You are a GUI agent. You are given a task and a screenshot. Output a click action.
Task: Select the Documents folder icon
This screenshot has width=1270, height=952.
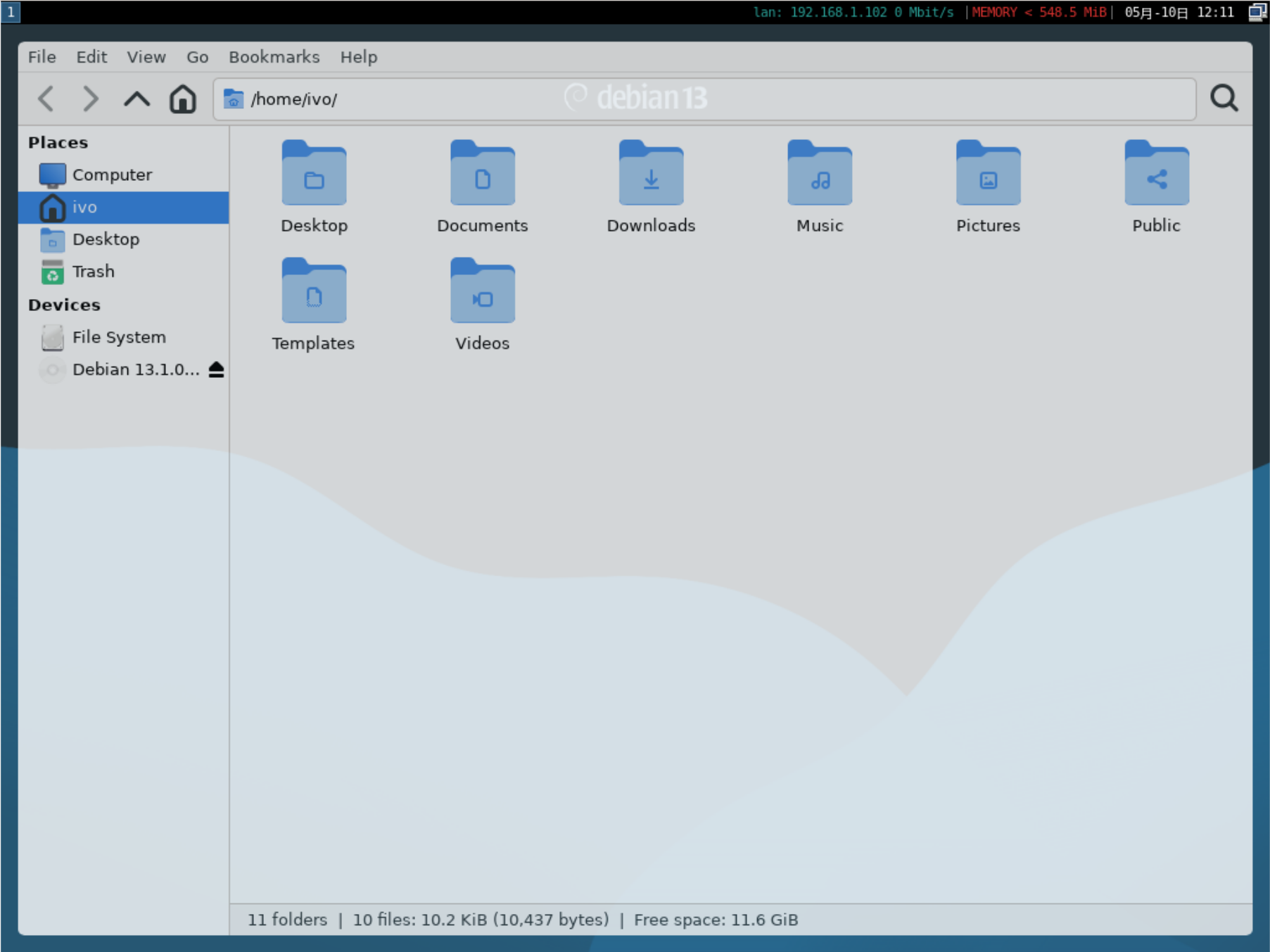click(483, 173)
